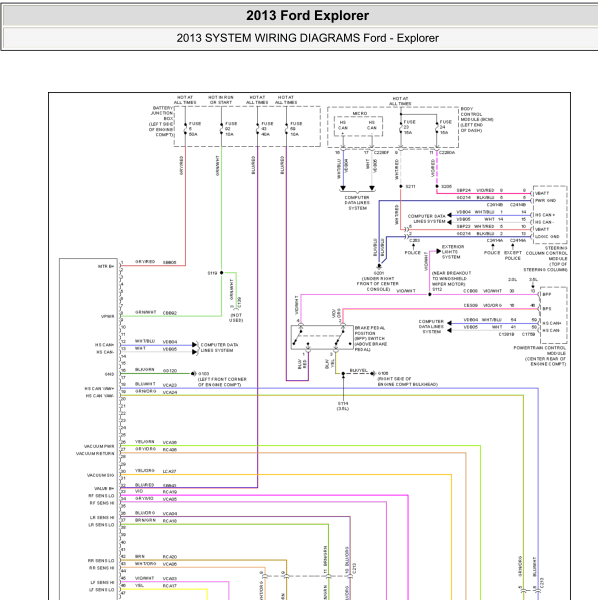The width and height of the screenshot is (598, 600).
Task: Click the 'HS CAN YAW-' pin label
Action: [x=100, y=396]
